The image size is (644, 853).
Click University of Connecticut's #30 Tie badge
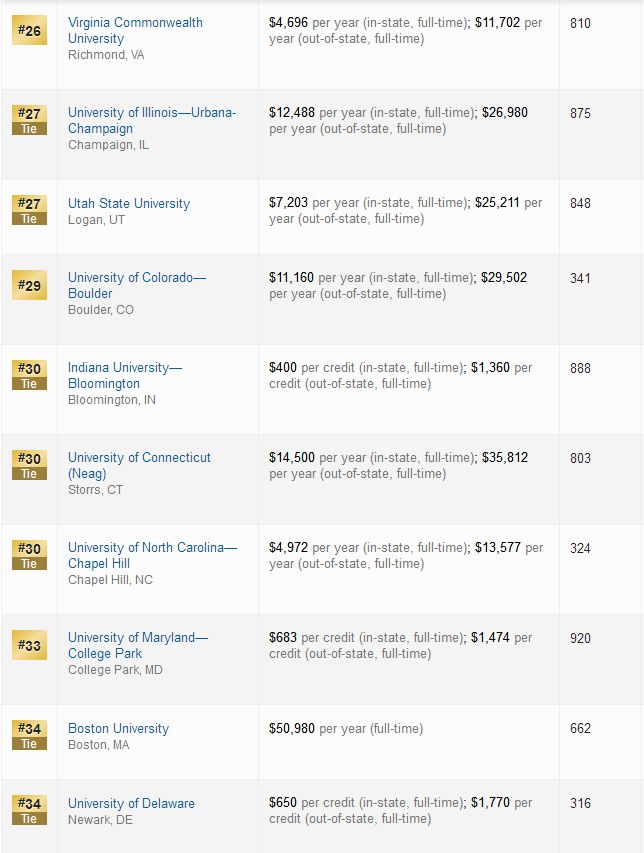point(29,465)
